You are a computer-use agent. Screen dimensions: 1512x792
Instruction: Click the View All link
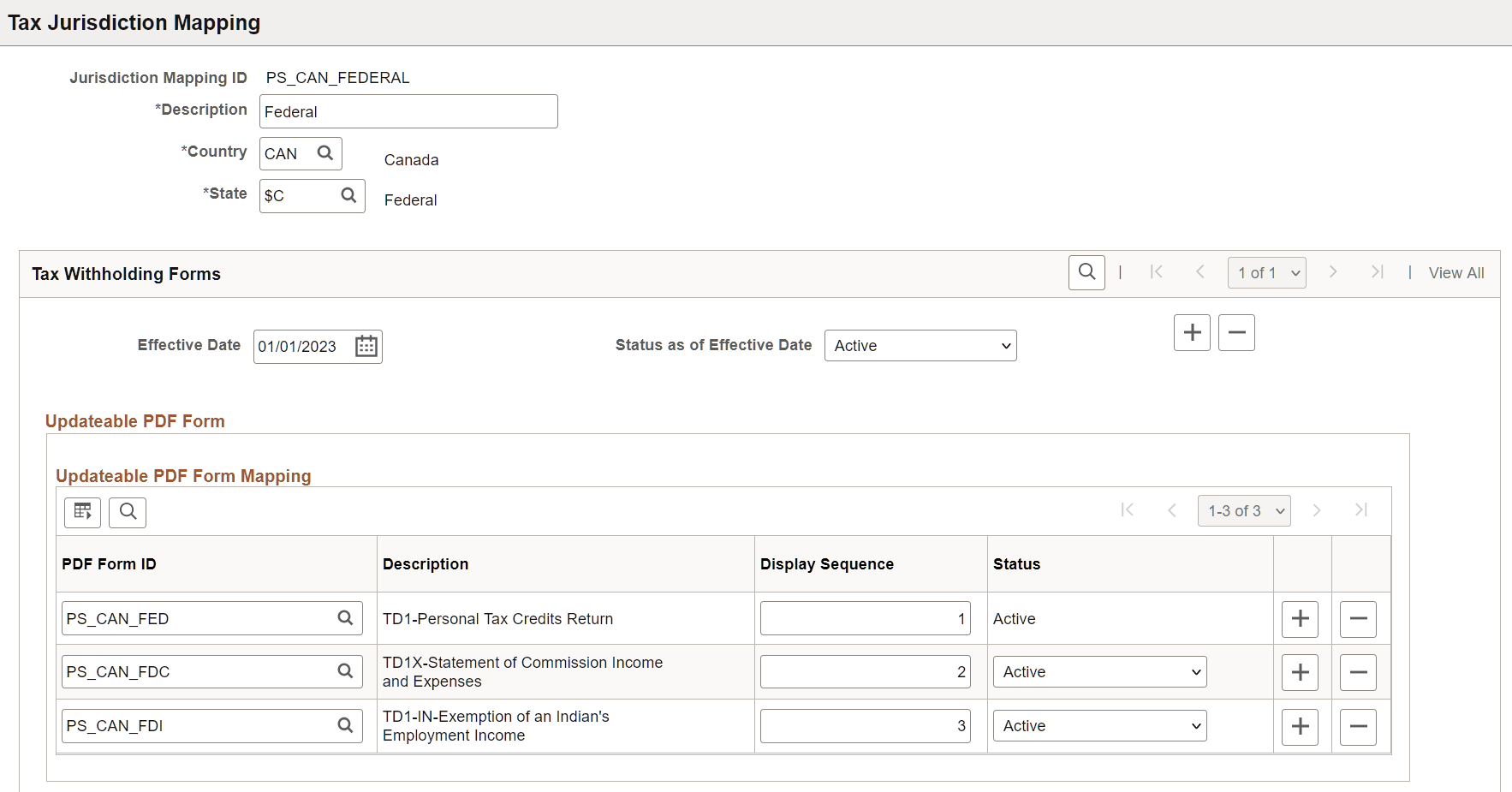(x=1455, y=272)
